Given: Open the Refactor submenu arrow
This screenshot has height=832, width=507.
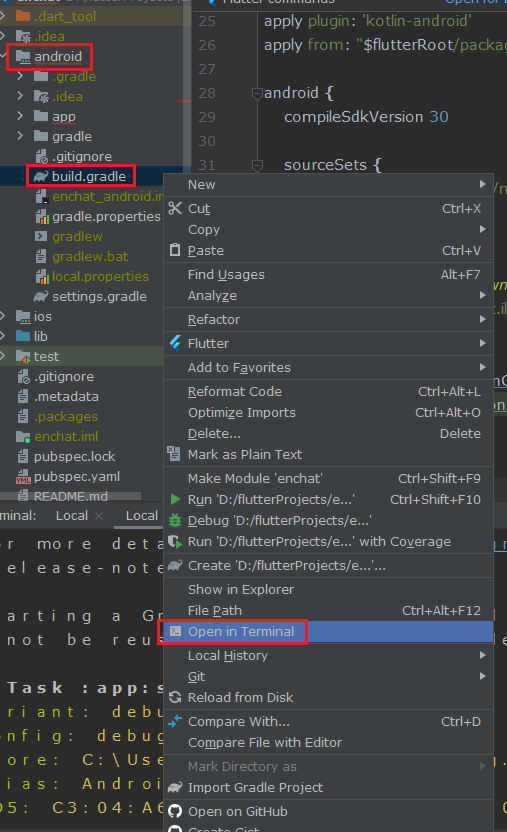Looking at the screenshot, I should [483, 319].
